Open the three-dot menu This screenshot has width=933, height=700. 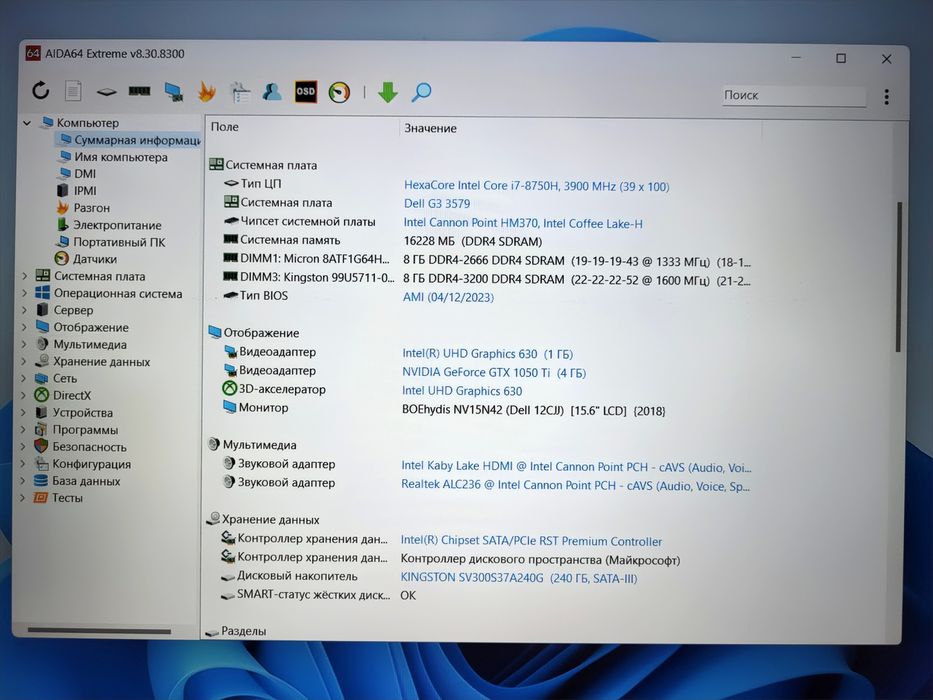[x=887, y=96]
